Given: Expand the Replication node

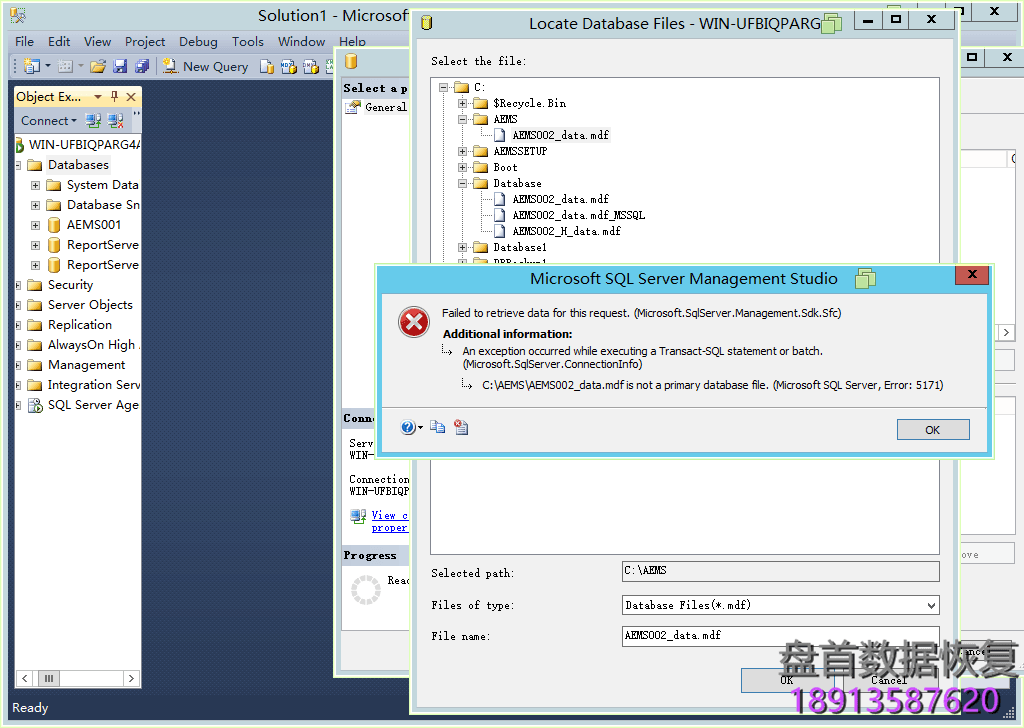Looking at the screenshot, I should pyautogui.click(x=18, y=325).
